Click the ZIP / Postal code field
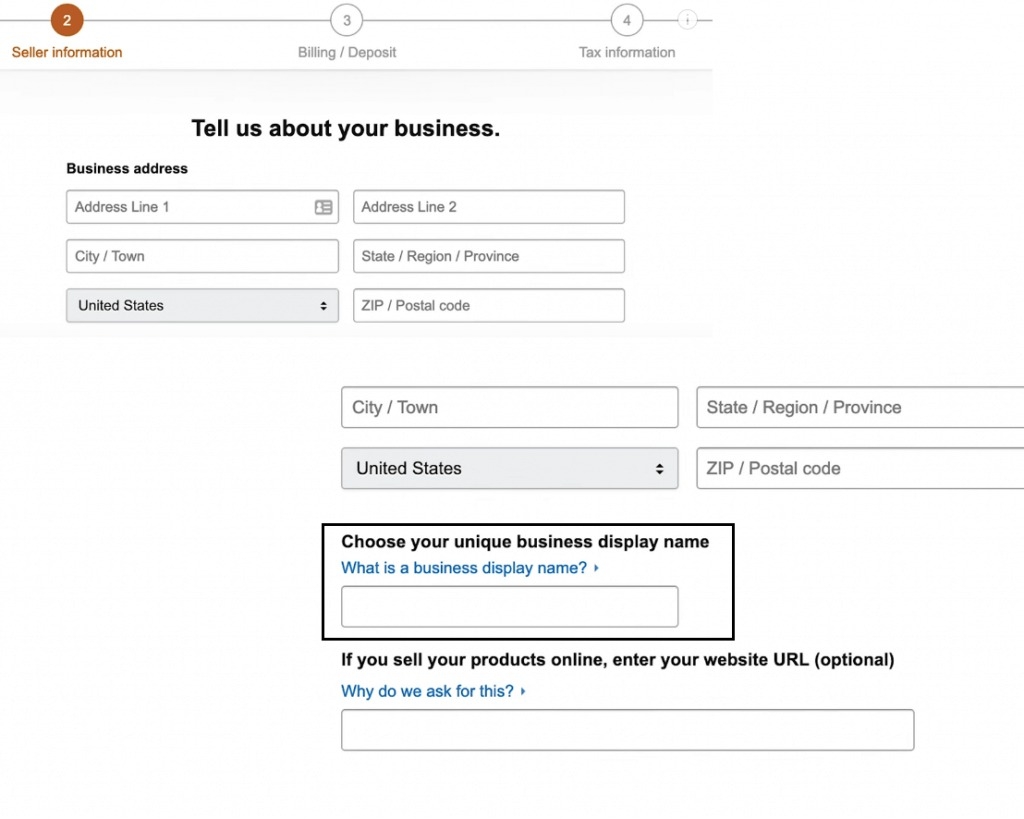The width and height of the screenshot is (1024, 819). pos(488,305)
